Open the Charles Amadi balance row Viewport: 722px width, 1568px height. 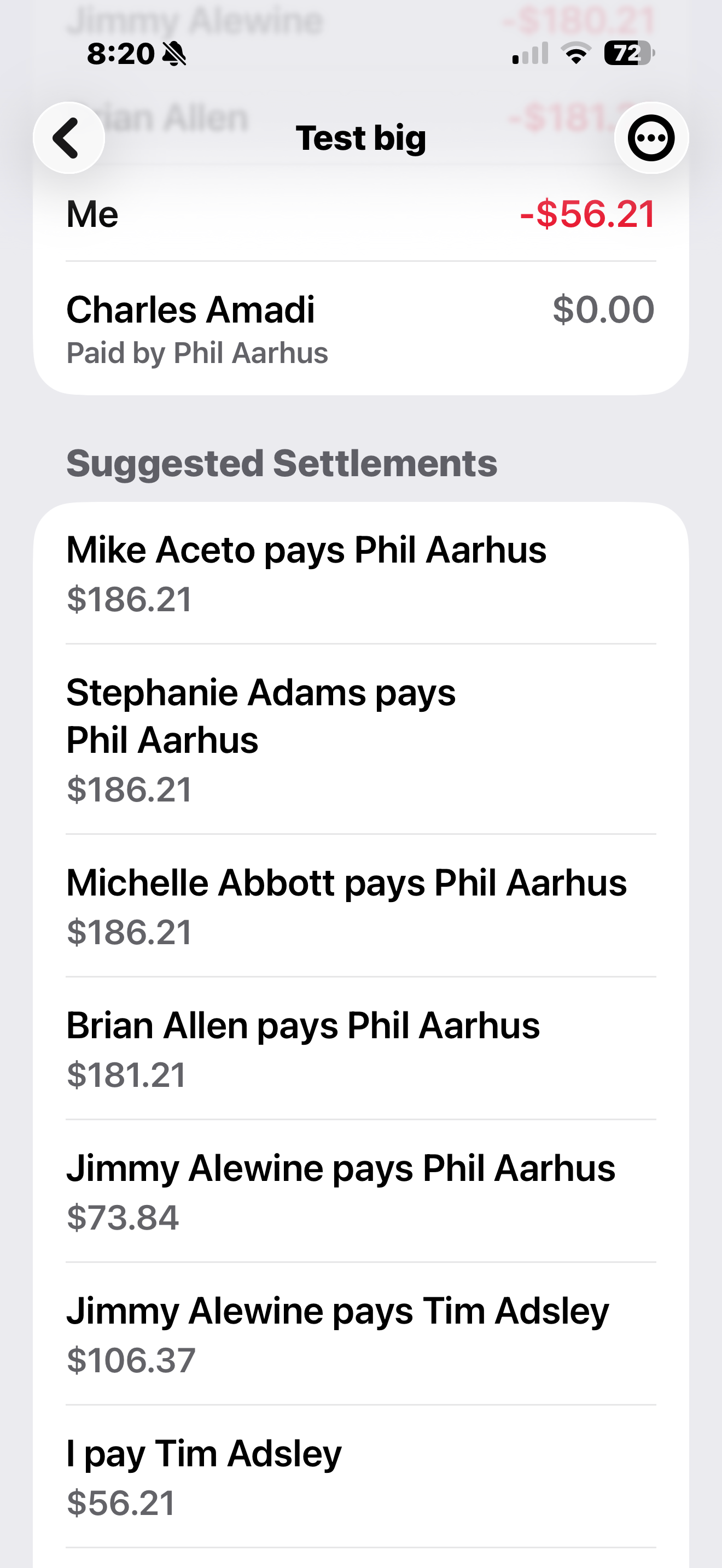[361, 329]
